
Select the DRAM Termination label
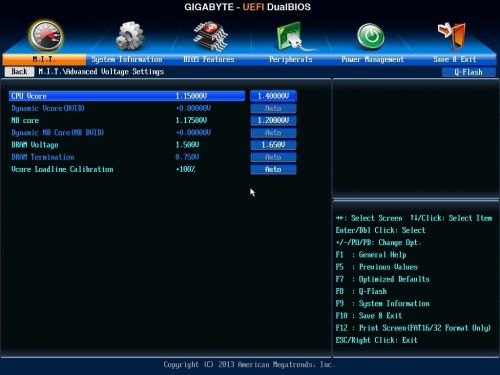click(x=43, y=157)
